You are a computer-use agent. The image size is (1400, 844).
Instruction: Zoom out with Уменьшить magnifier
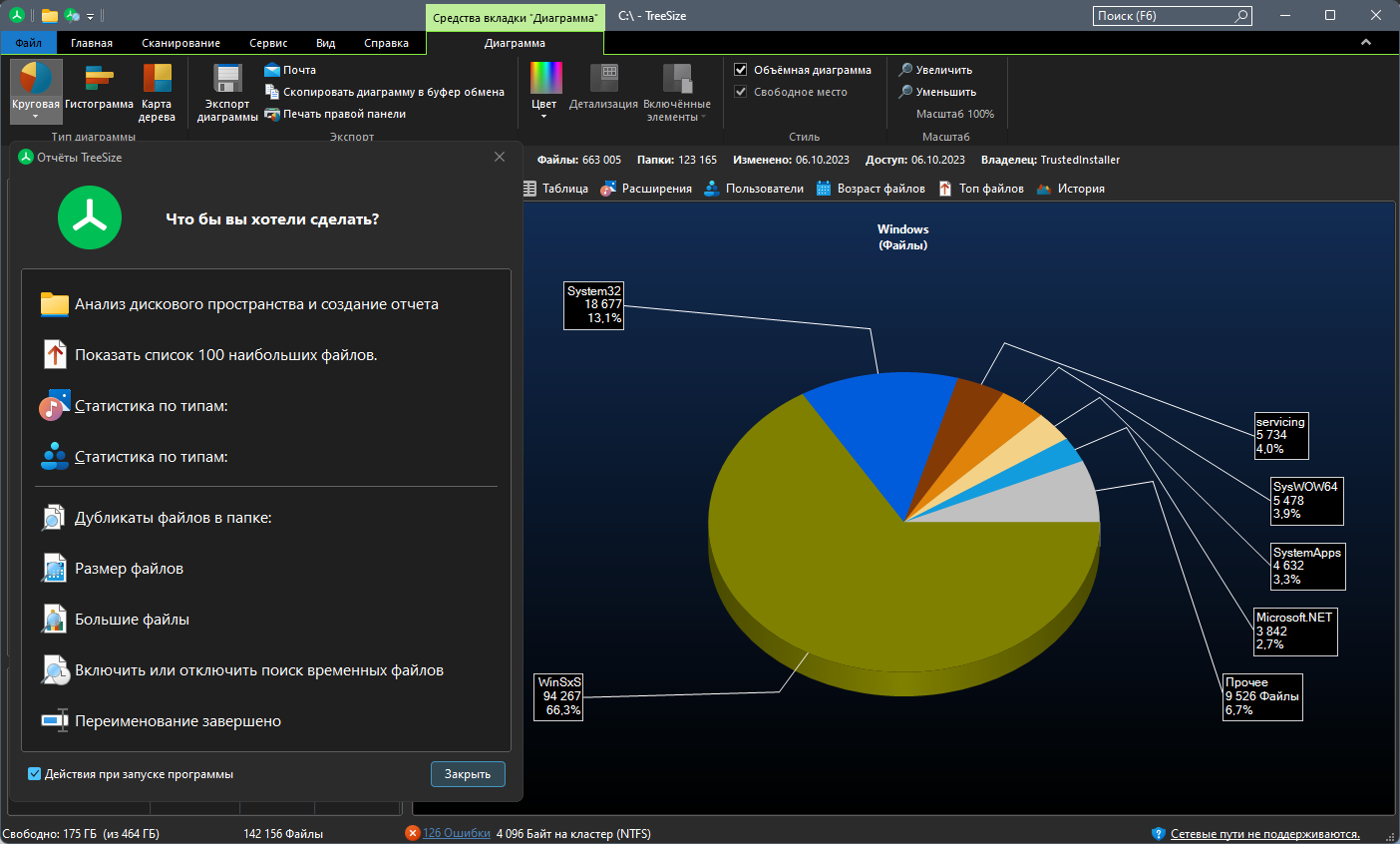coord(937,92)
